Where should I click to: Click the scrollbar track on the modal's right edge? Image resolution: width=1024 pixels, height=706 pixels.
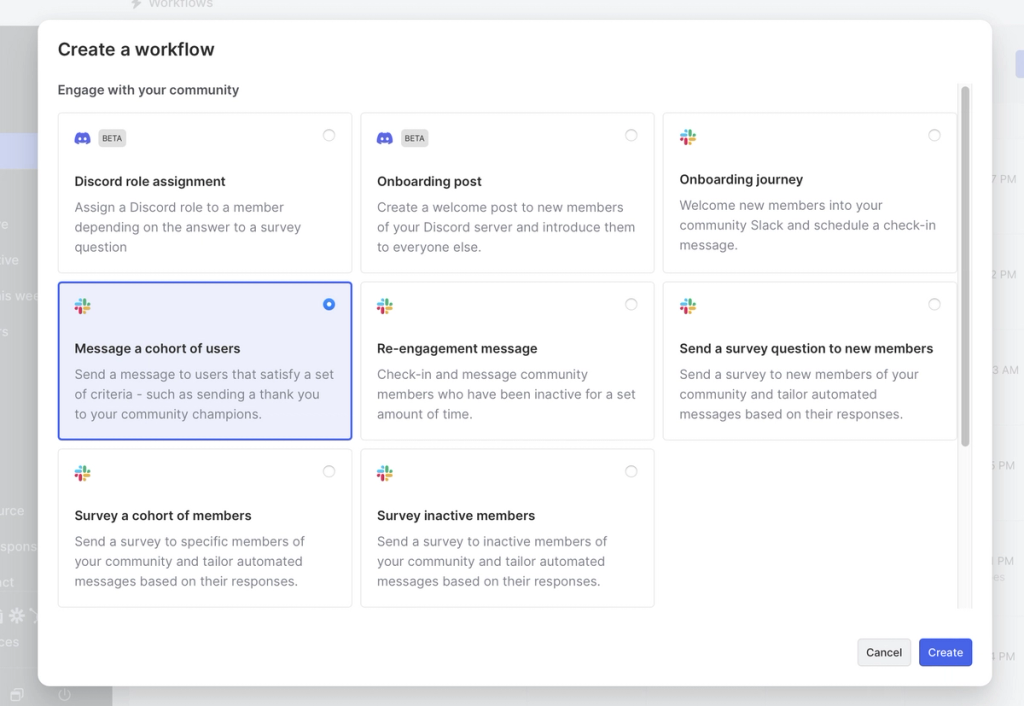tap(963, 350)
